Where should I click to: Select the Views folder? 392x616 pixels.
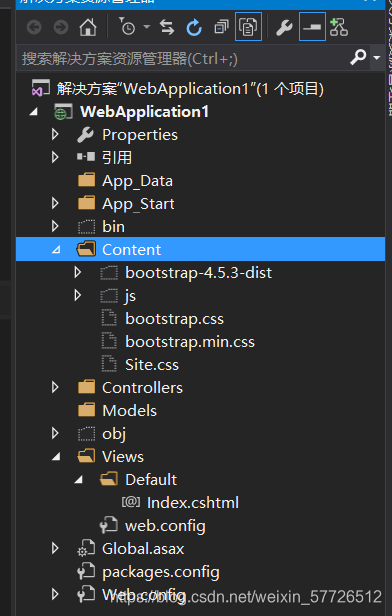123,456
